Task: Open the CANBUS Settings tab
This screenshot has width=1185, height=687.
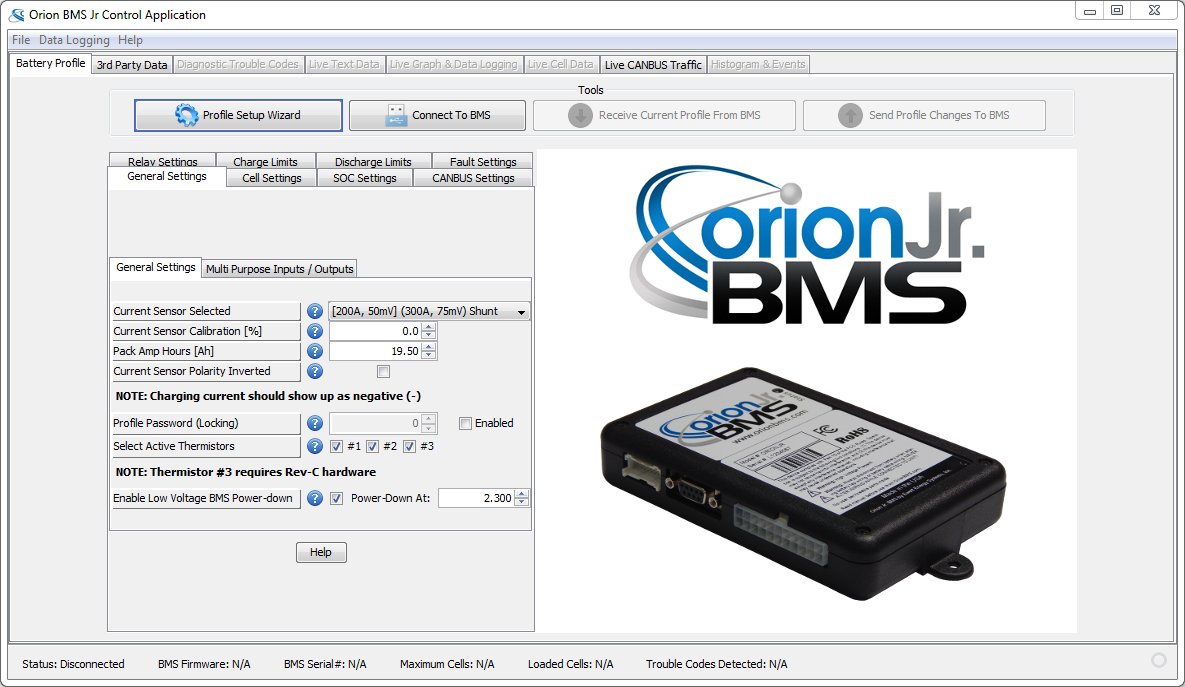Action: coord(473,178)
